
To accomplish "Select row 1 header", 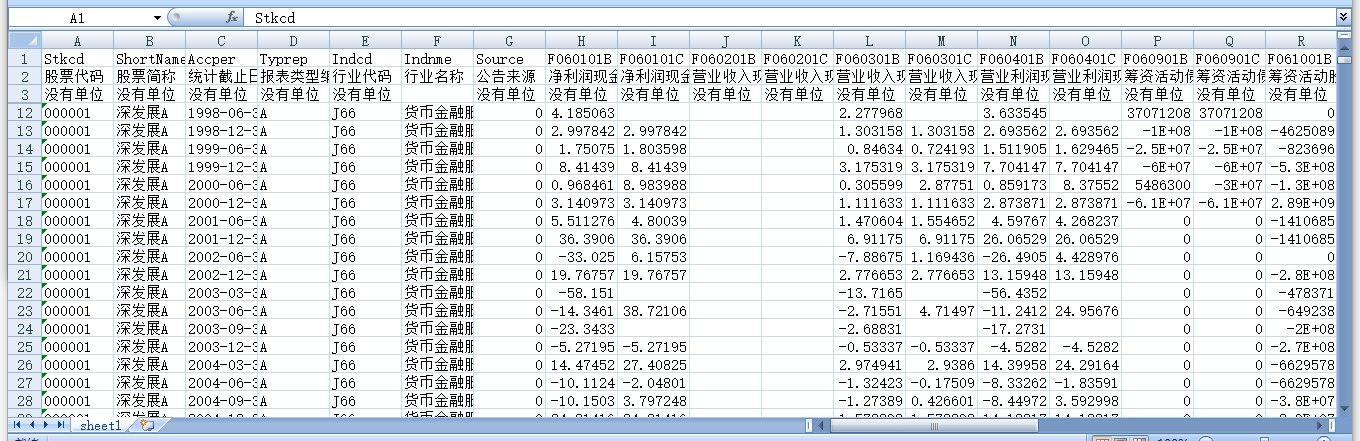I will pyautogui.click(x=26, y=59).
